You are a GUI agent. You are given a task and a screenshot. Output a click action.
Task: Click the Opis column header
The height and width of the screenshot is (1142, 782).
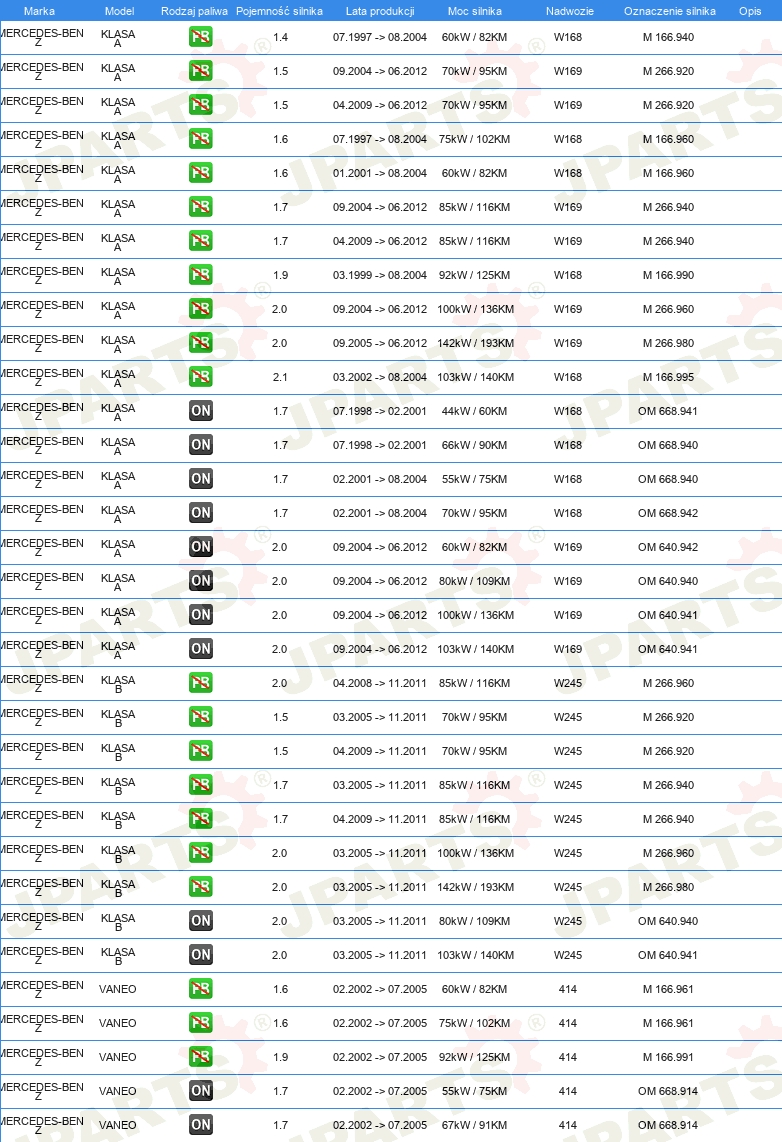[x=750, y=11]
